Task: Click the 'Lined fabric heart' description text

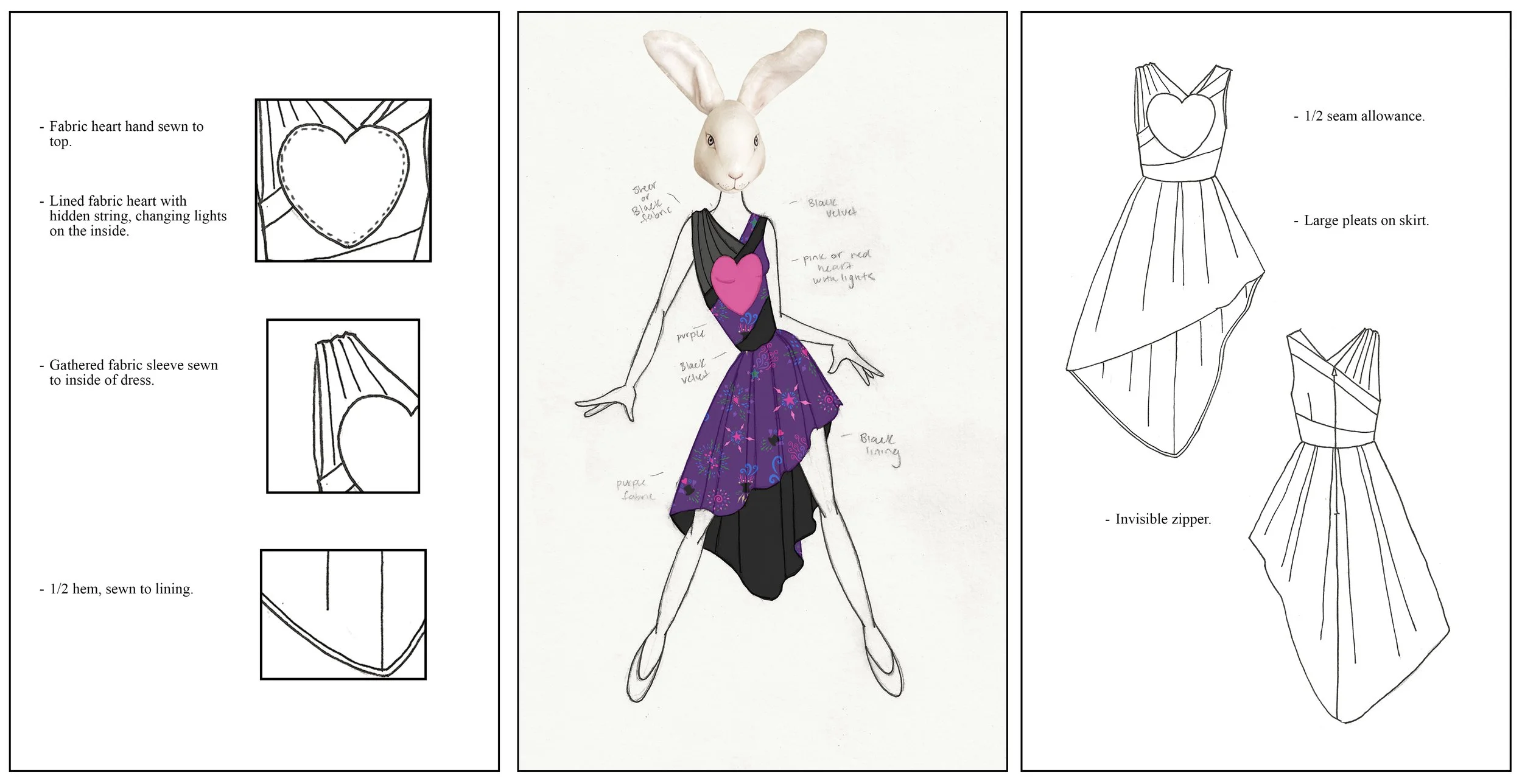Action: [137, 216]
